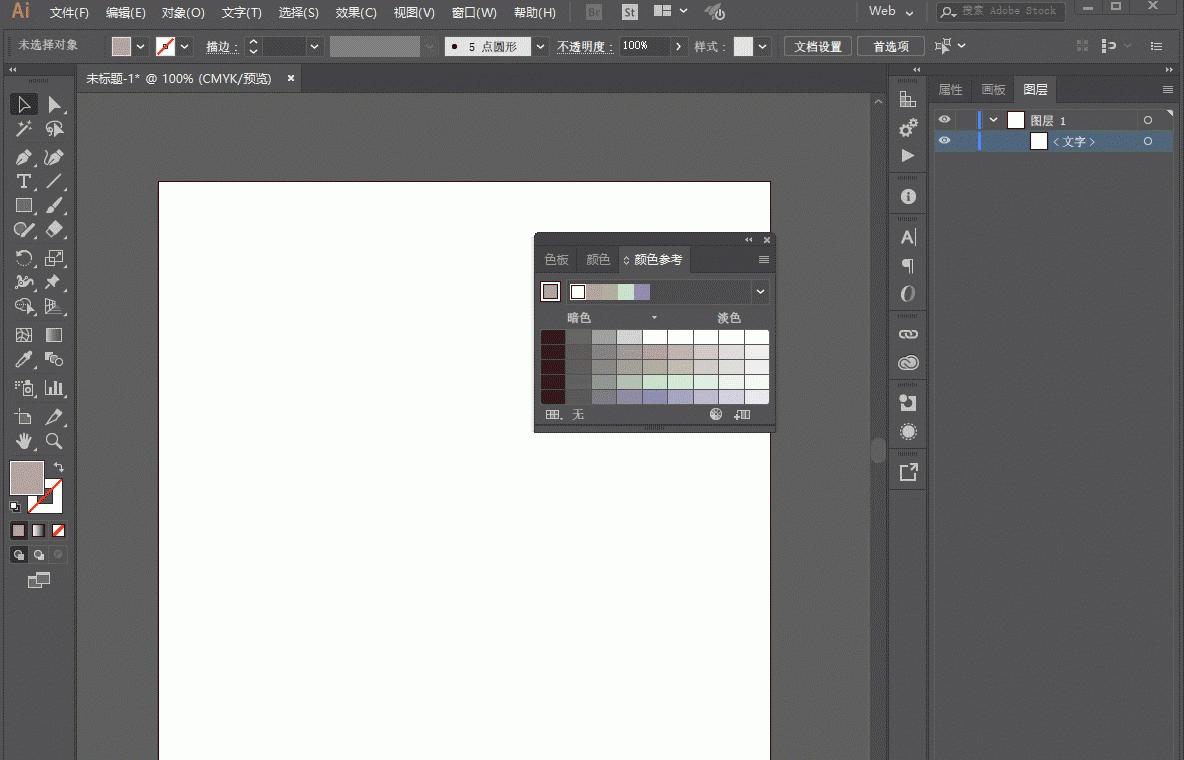This screenshot has height=760, width=1184.
Task: Expand the harmony rules dropdown in 颜色参考
Action: [x=760, y=292]
